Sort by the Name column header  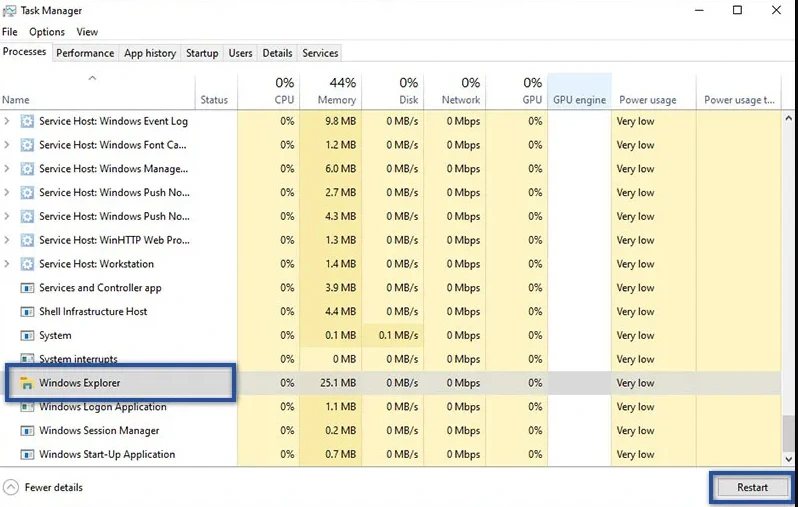click(x=97, y=92)
